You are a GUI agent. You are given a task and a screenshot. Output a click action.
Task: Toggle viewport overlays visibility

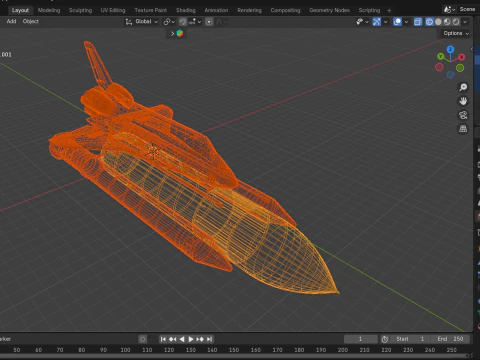[397, 22]
